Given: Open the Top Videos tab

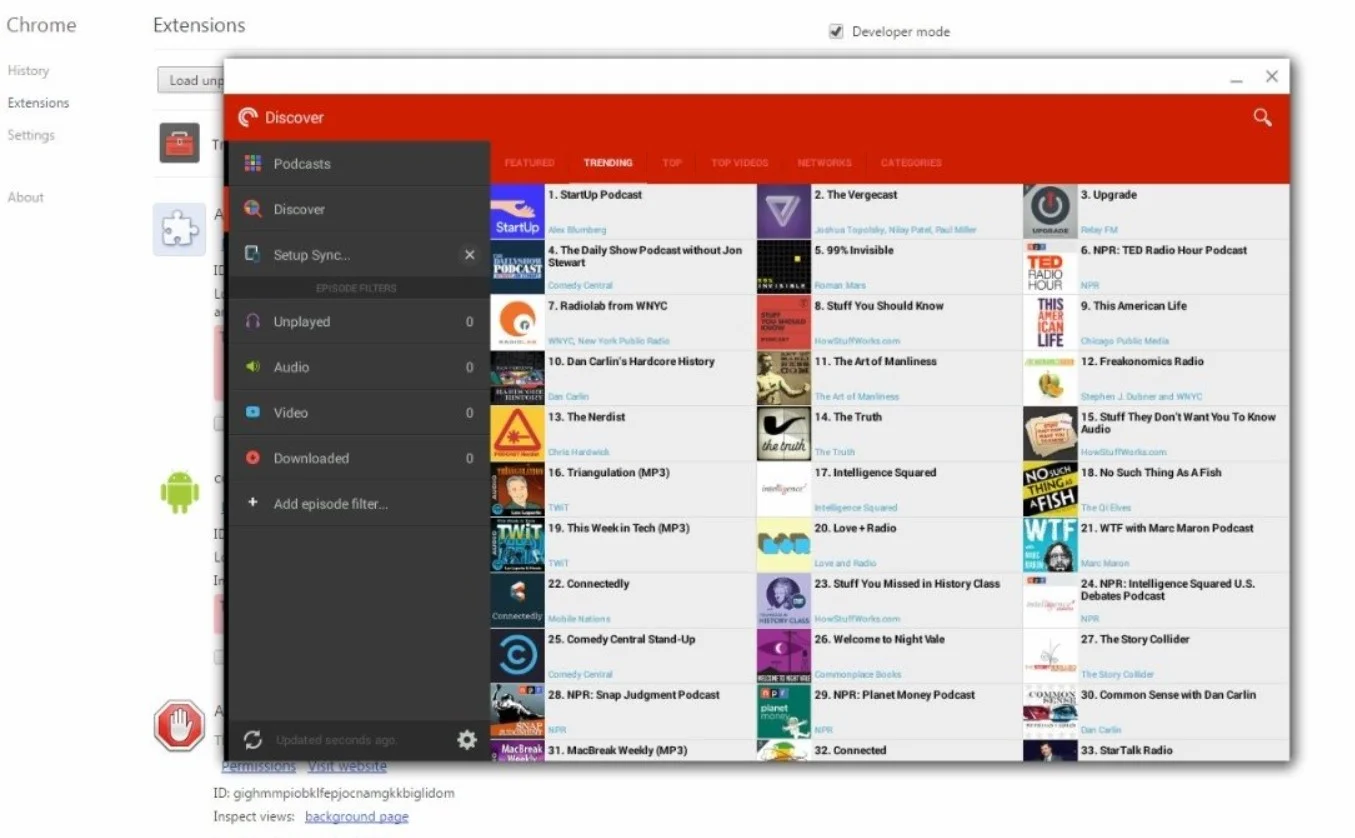Looking at the screenshot, I should [740, 163].
